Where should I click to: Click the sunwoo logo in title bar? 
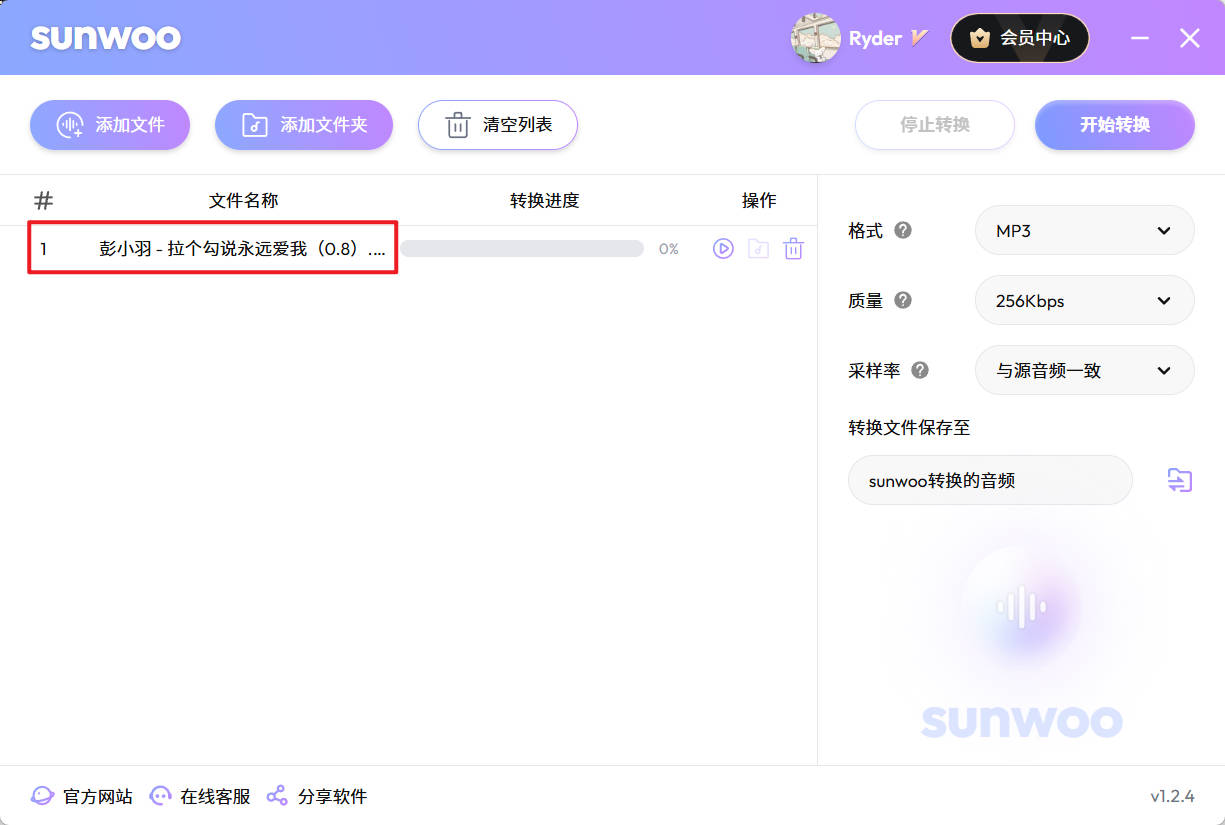(x=106, y=38)
